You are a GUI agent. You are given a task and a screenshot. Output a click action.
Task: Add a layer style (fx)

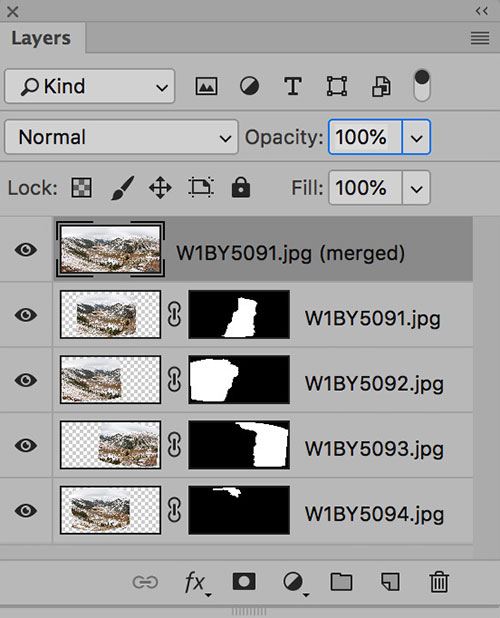coord(196,583)
